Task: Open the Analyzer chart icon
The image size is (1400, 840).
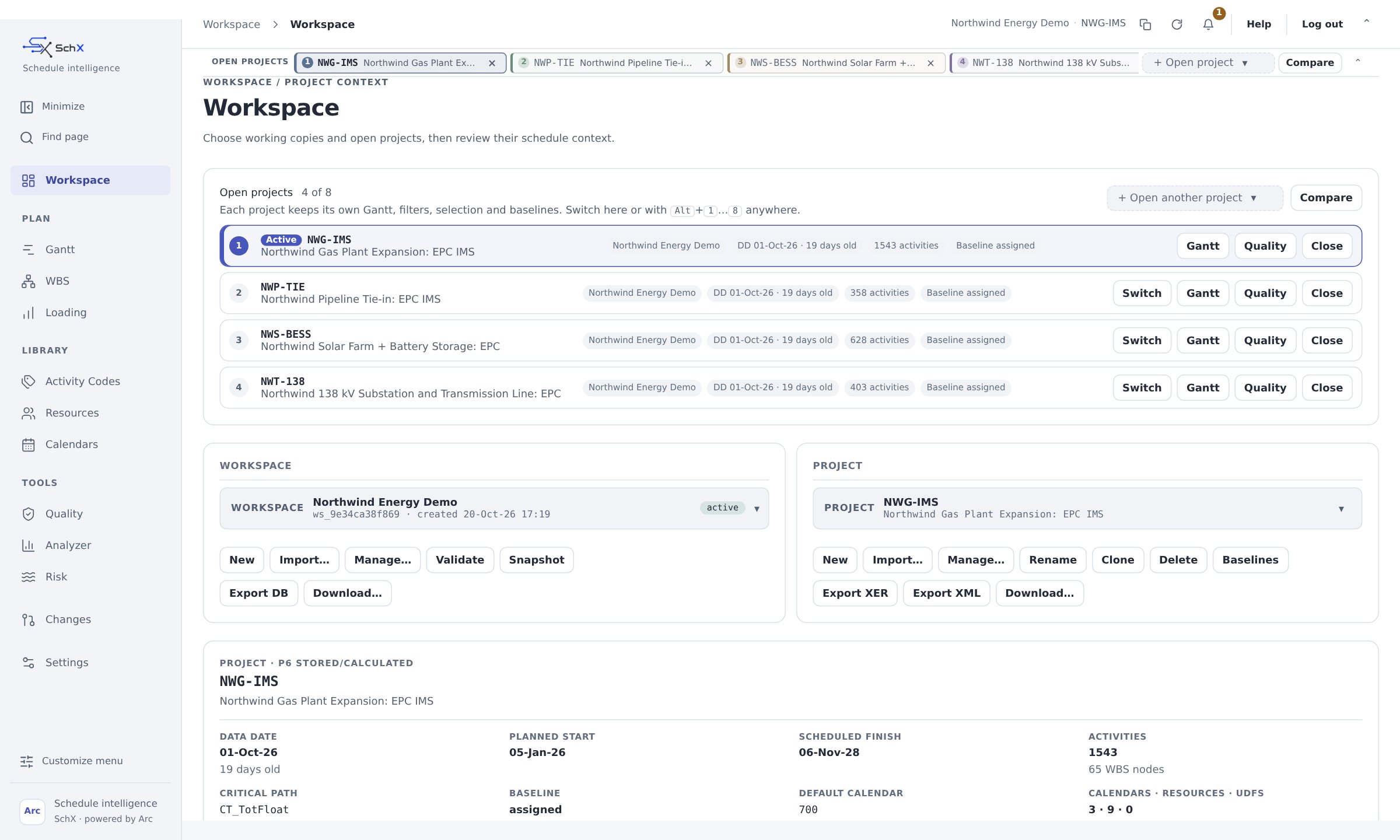Action: click(29, 545)
